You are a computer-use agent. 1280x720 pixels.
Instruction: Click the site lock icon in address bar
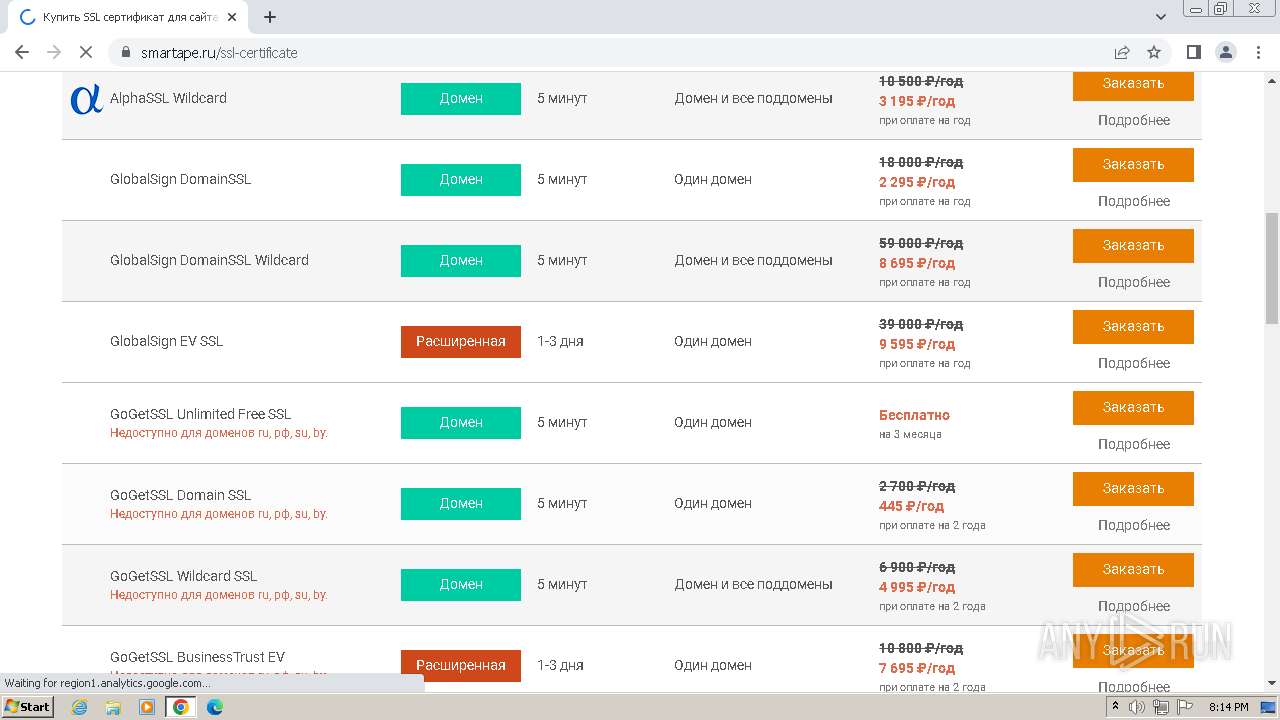point(126,53)
